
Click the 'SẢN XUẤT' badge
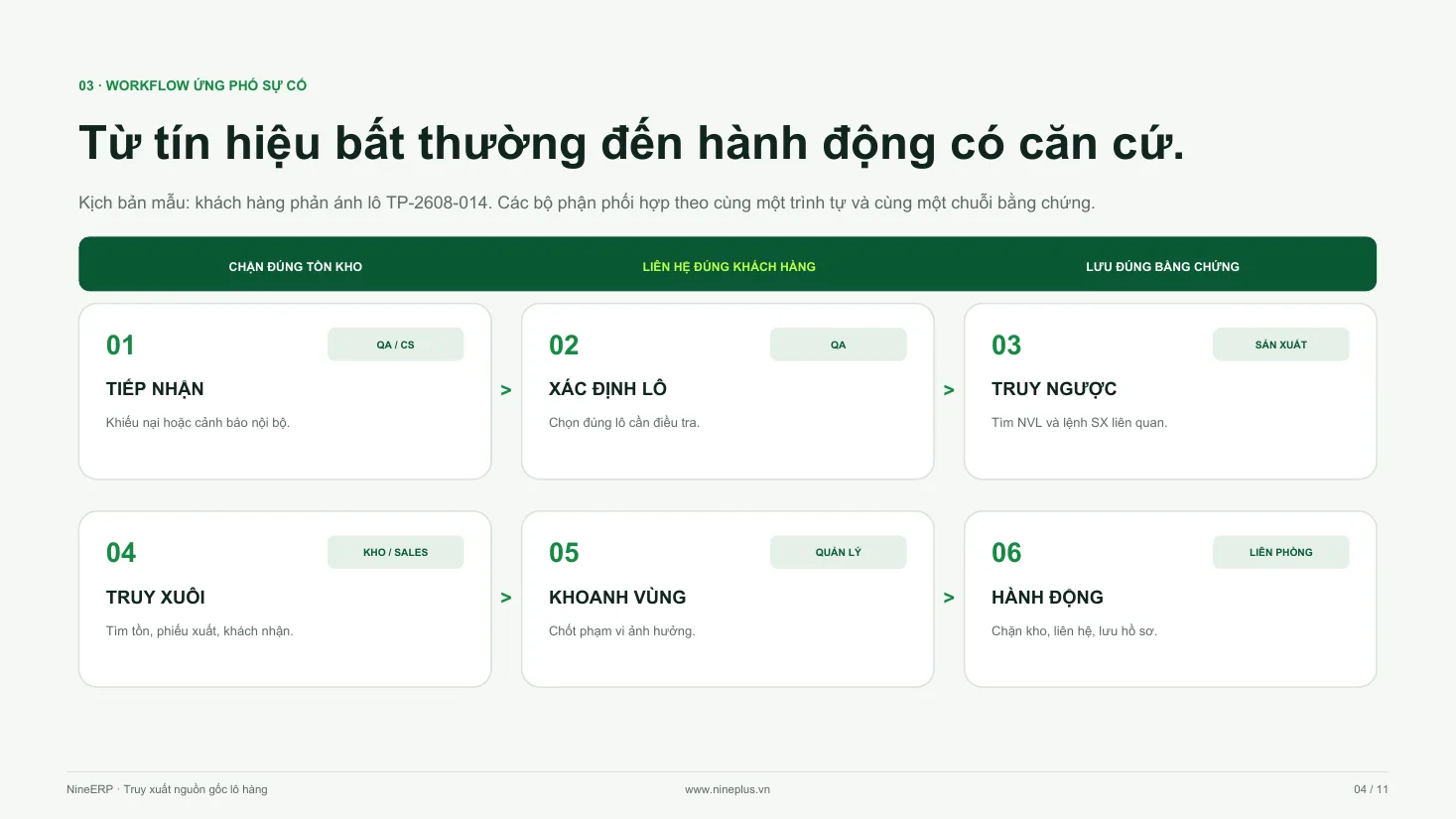(1281, 344)
